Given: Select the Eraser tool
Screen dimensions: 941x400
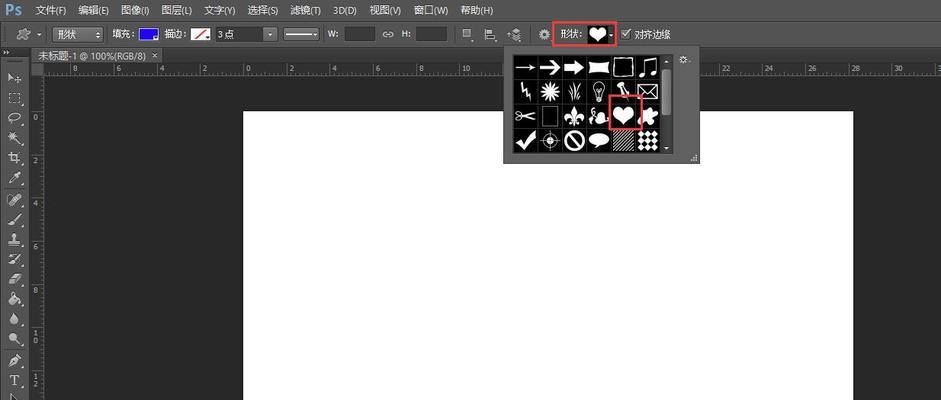Looking at the screenshot, I should click(14, 279).
